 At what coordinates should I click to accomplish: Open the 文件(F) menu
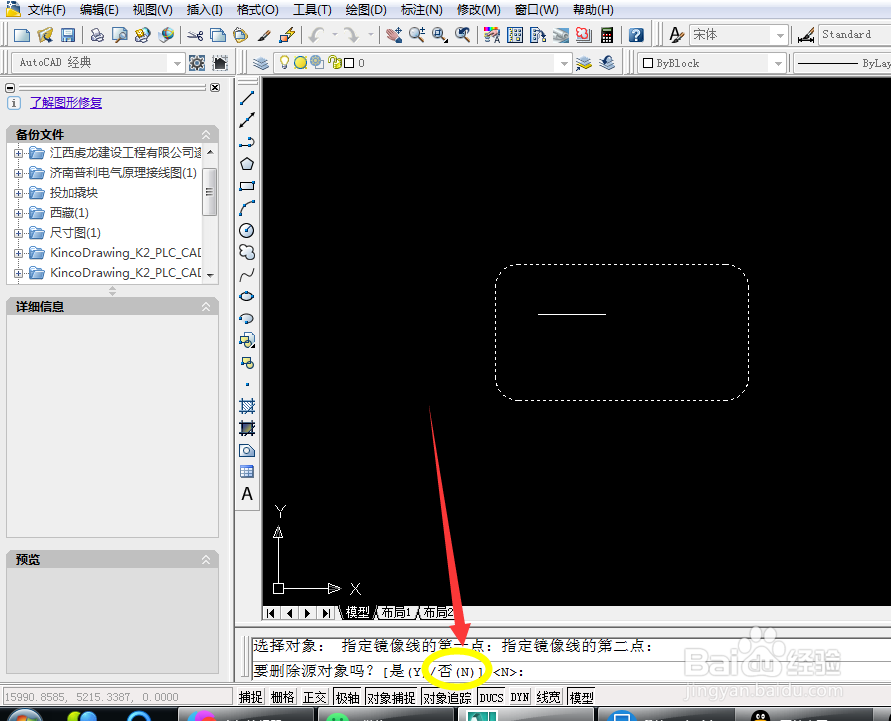[47, 10]
